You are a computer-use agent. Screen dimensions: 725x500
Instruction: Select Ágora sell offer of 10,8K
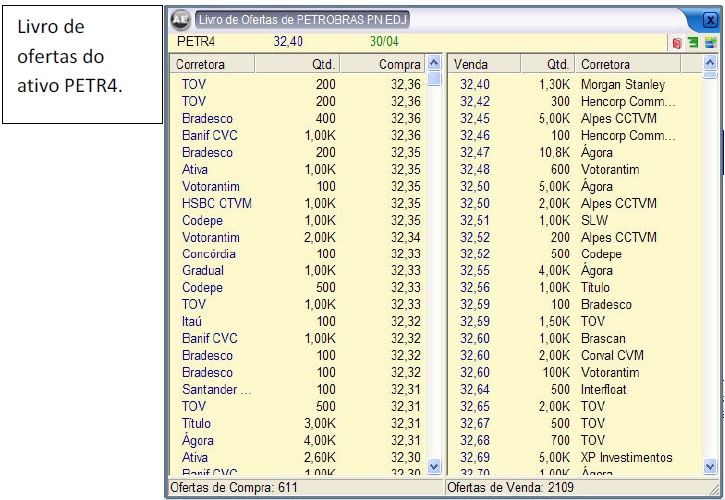575,153
